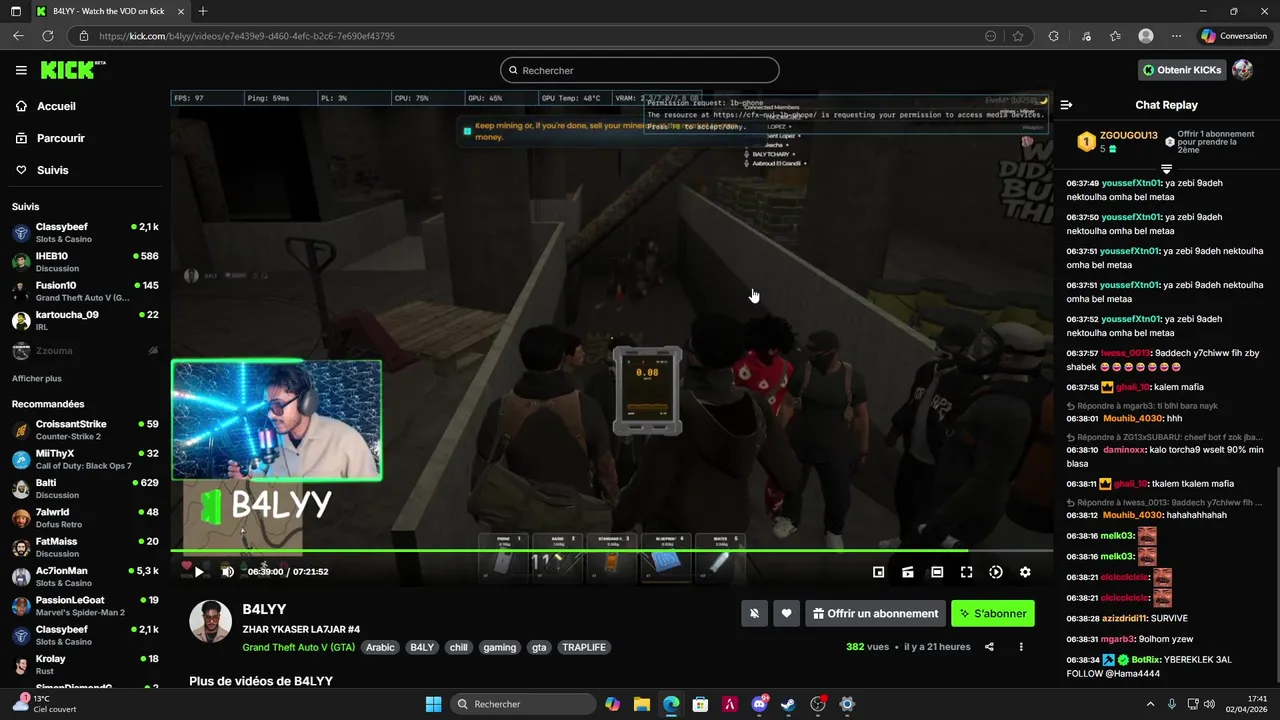Open Classybeef channel with 2,1 k viewers in Suivis
Screen dimensions: 1280x720
click(85, 232)
